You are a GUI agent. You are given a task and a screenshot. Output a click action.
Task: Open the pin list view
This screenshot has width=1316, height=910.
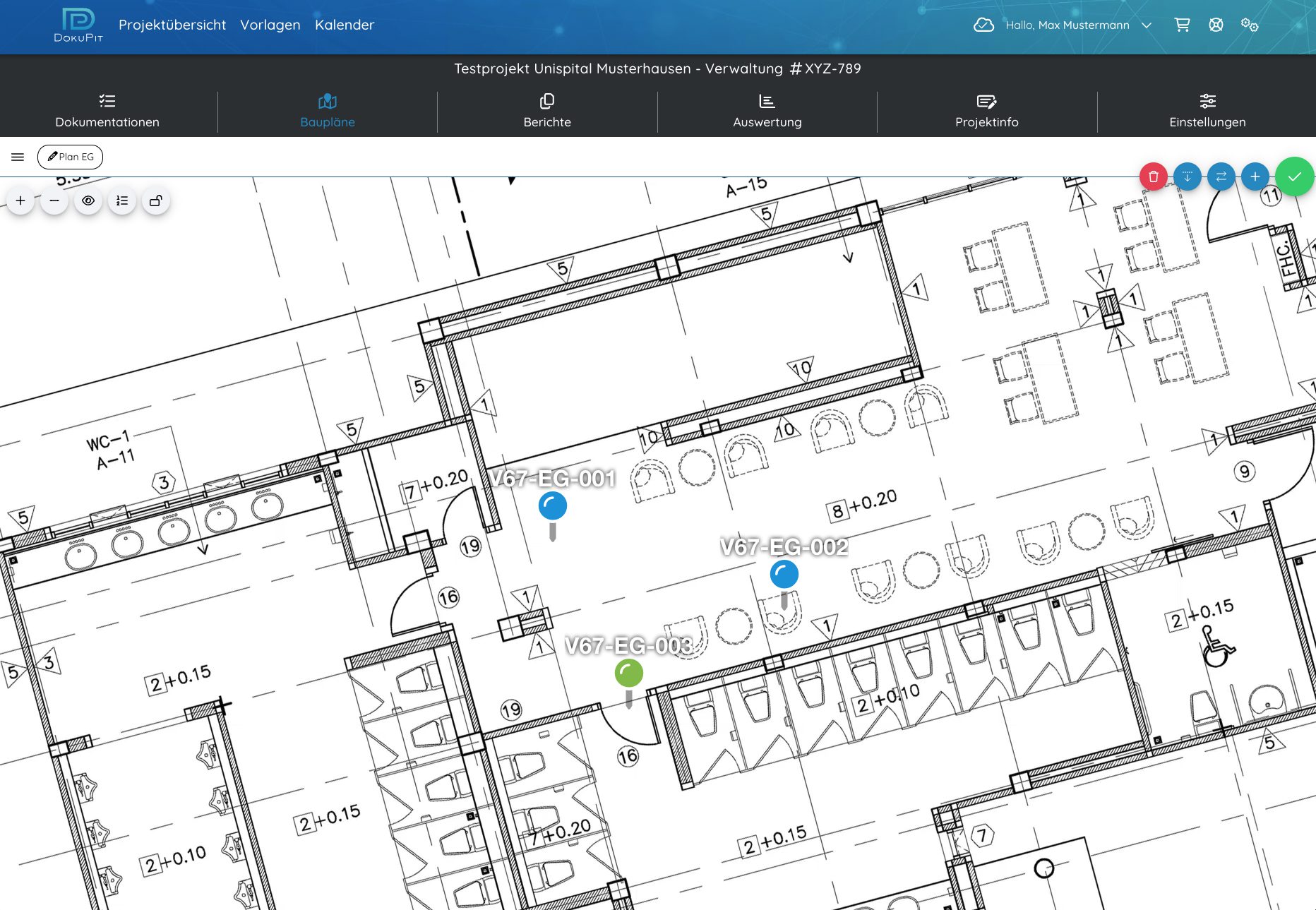[x=122, y=201]
